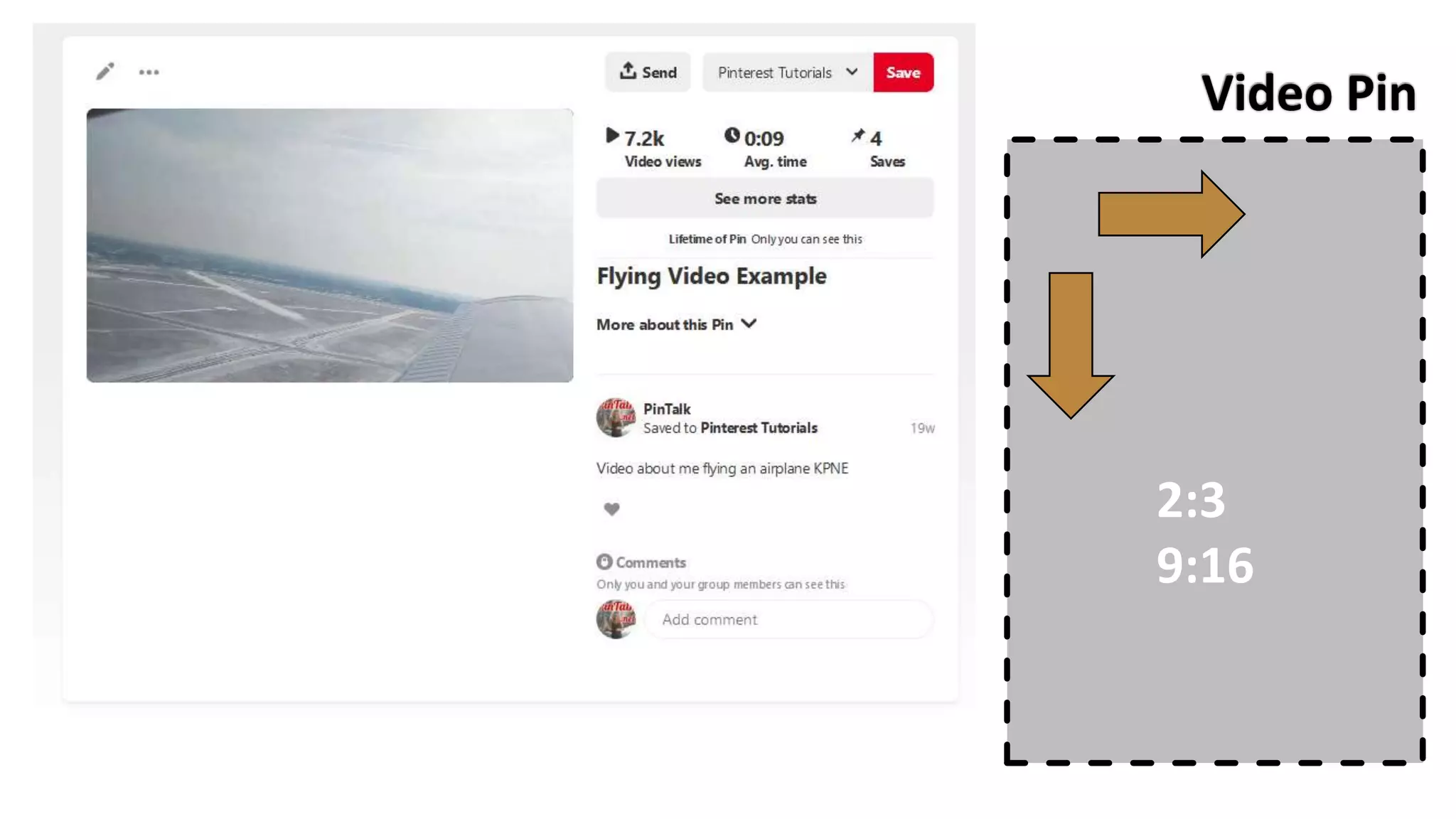This screenshot has width=1456, height=819.
Task: Click the average time clock icon
Action: coord(732,135)
